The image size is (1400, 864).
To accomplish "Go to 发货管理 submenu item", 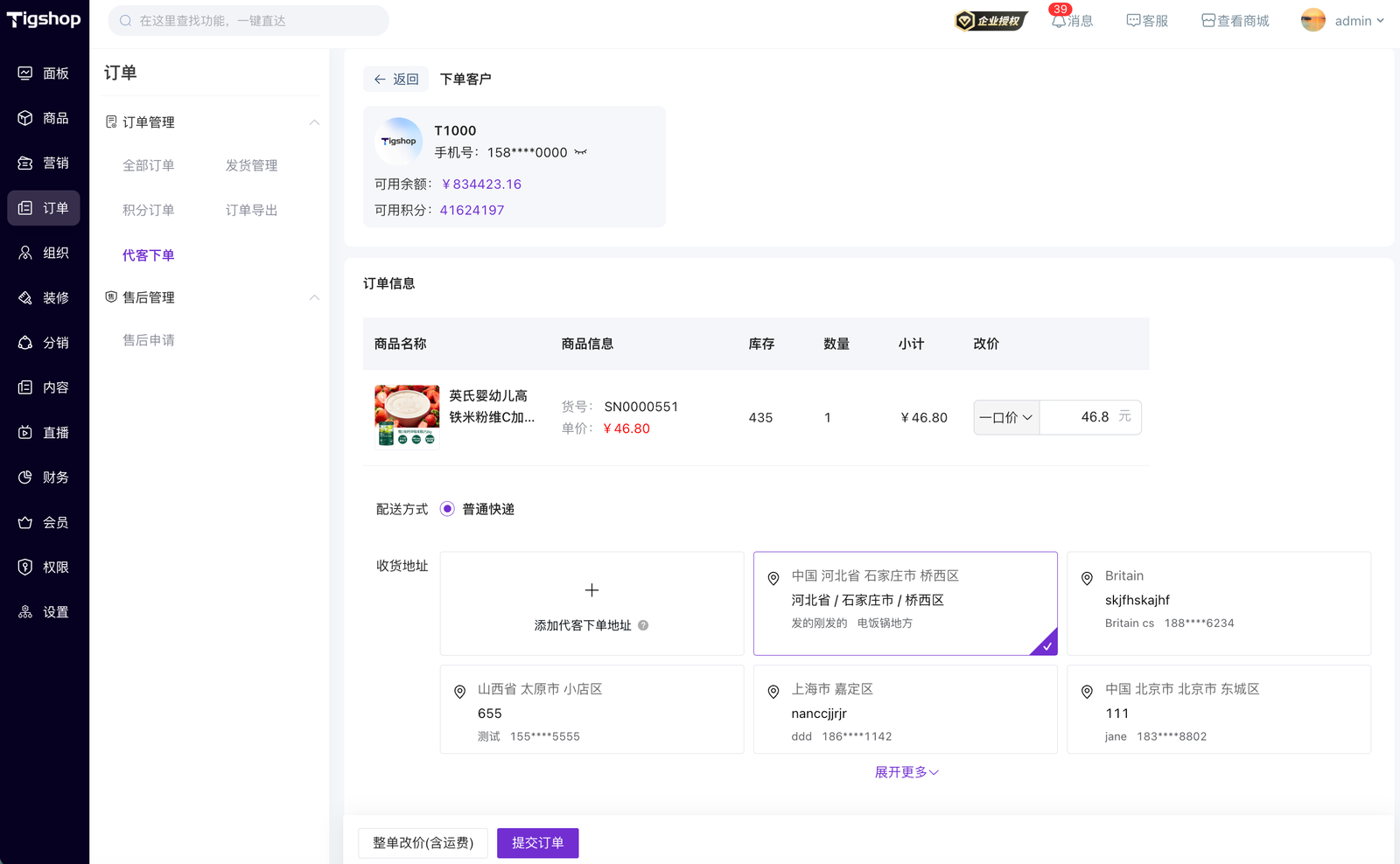I will pos(251,165).
